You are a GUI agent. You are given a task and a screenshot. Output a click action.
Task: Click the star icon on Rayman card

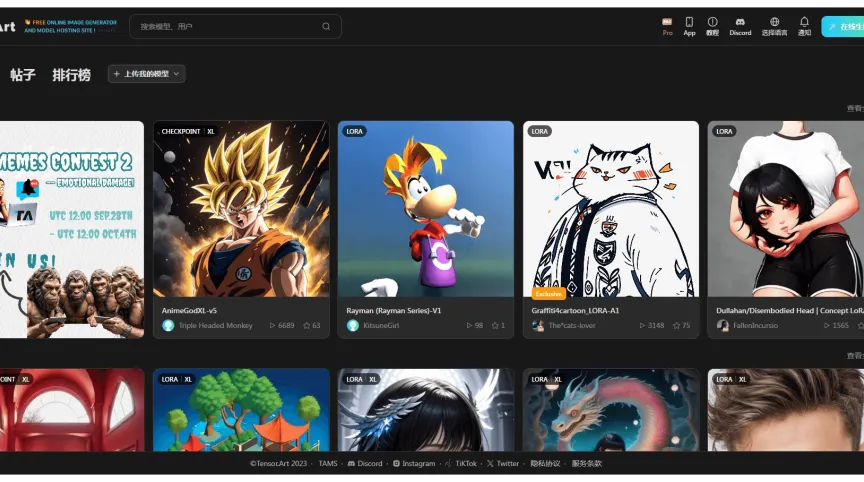495,326
